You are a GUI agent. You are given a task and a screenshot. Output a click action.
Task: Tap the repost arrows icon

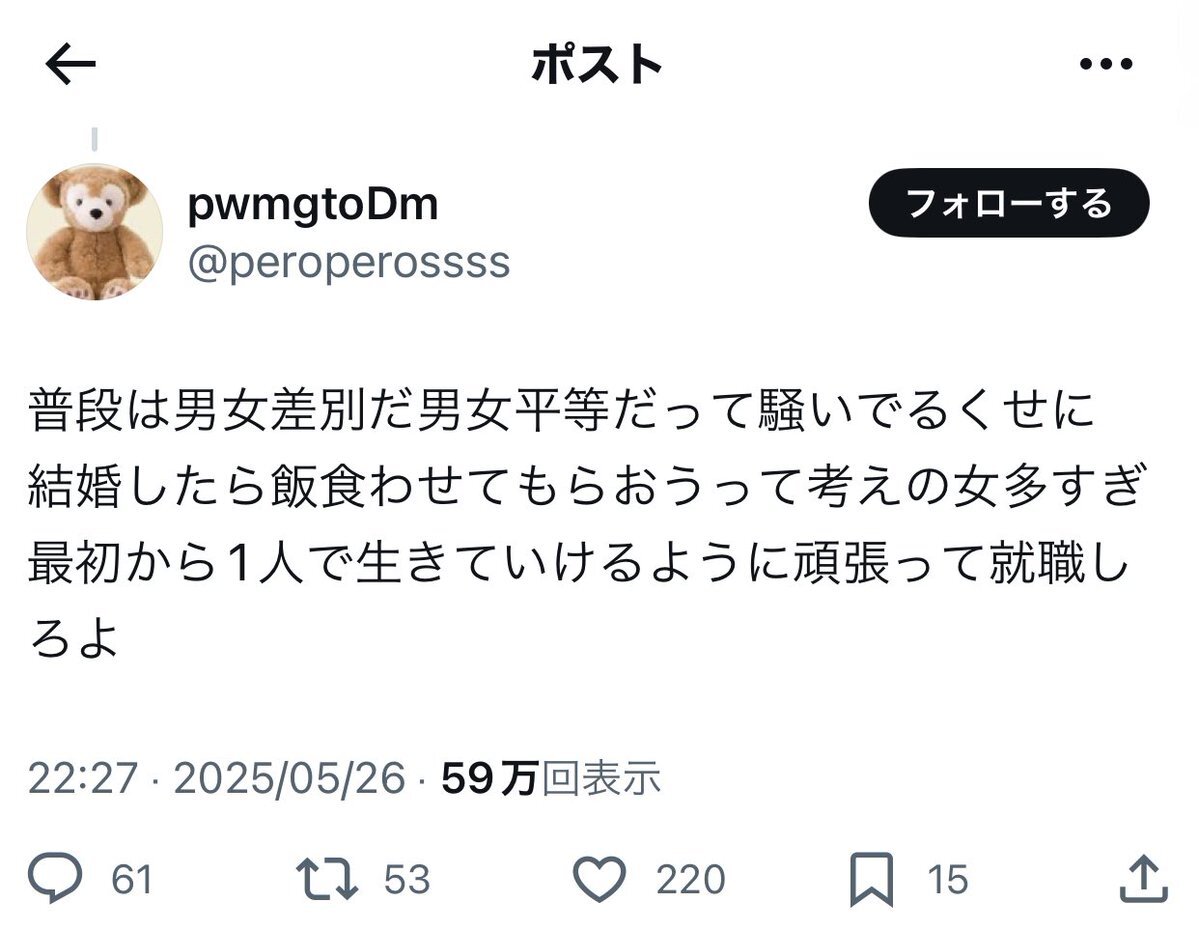coord(327,878)
